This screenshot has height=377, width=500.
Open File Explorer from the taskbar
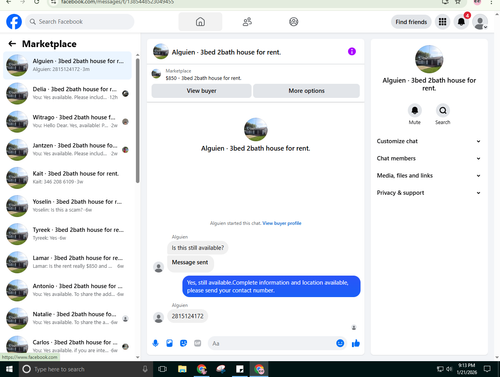click(x=182, y=369)
